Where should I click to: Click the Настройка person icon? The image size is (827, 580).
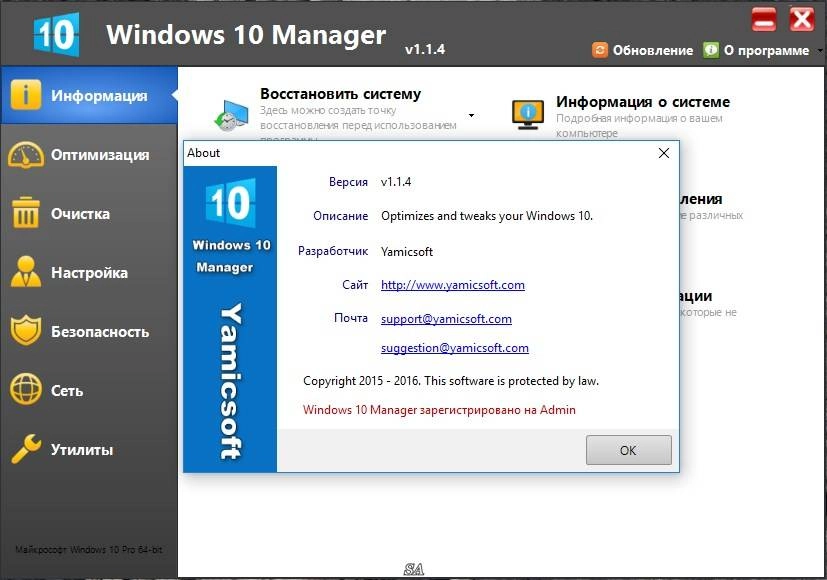25,272
